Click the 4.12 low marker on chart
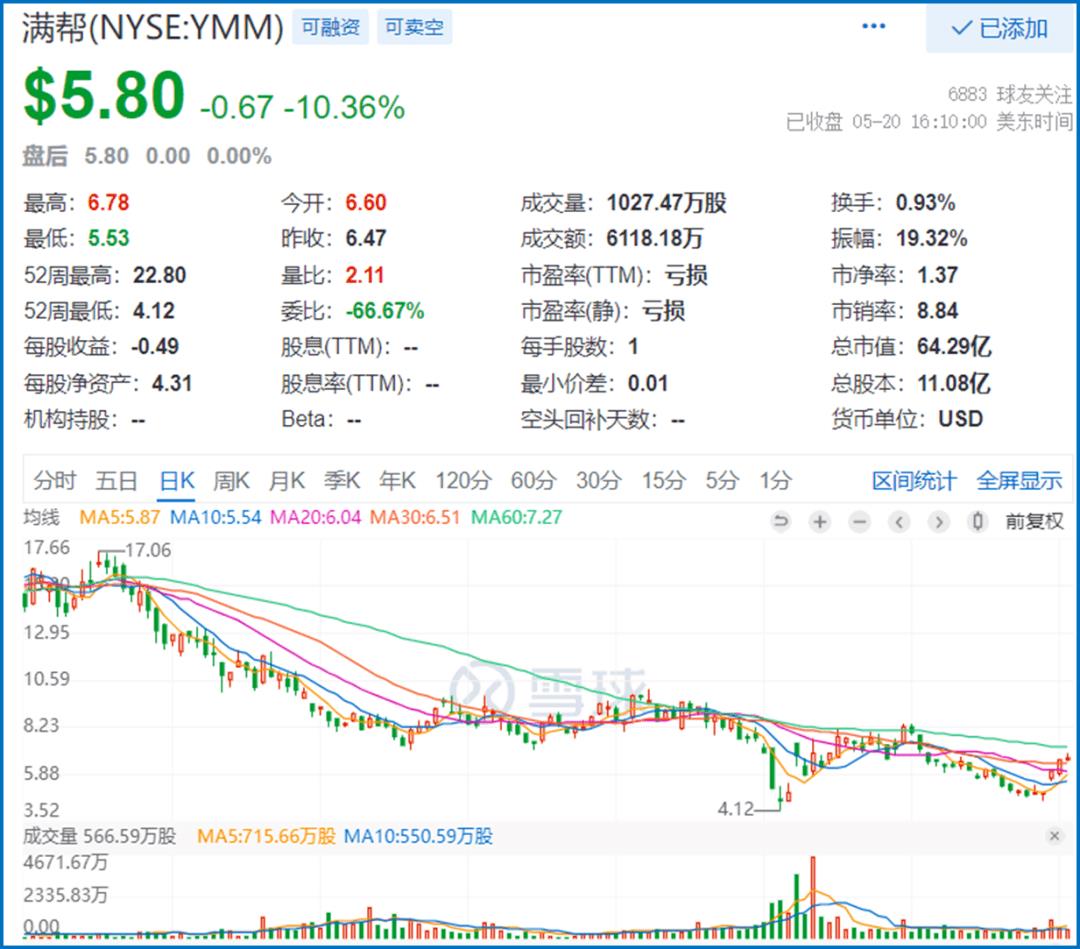The image size is (1080, 949). pyautogui.click(x=736, y=809)
